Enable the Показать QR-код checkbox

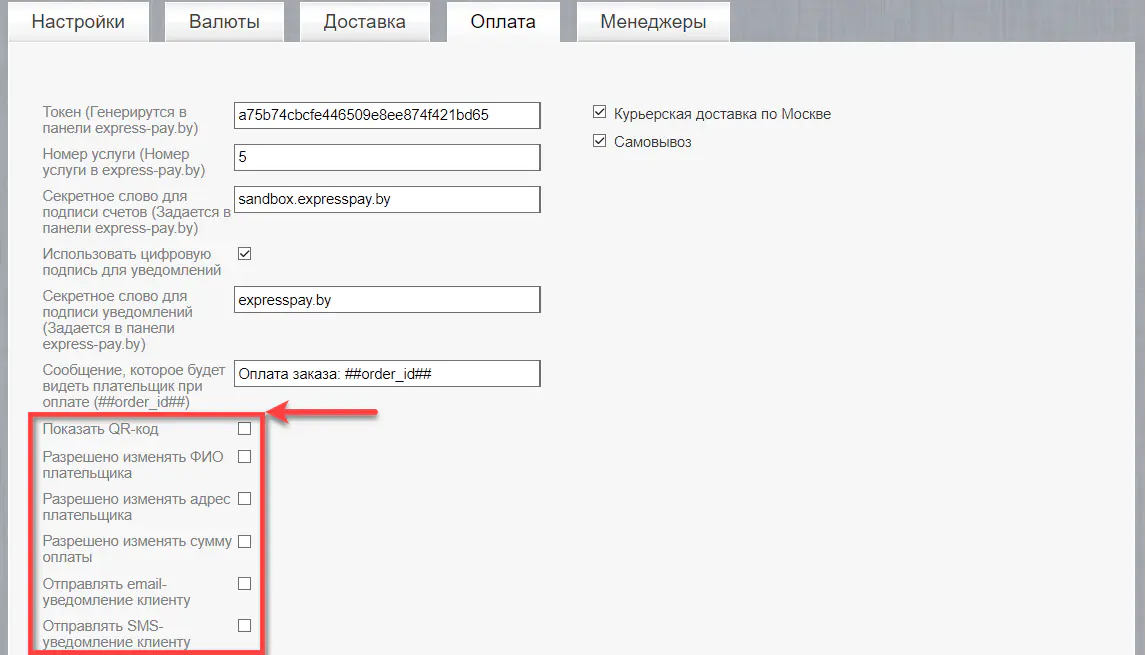click(244, 428)
